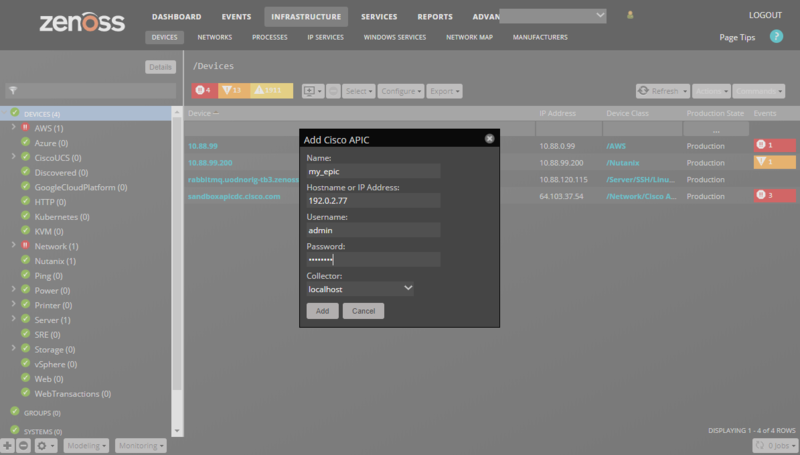The width and height of the screenshot is (800, 455).
Task: Click the error events count badge
Action: tap(234, 90)
